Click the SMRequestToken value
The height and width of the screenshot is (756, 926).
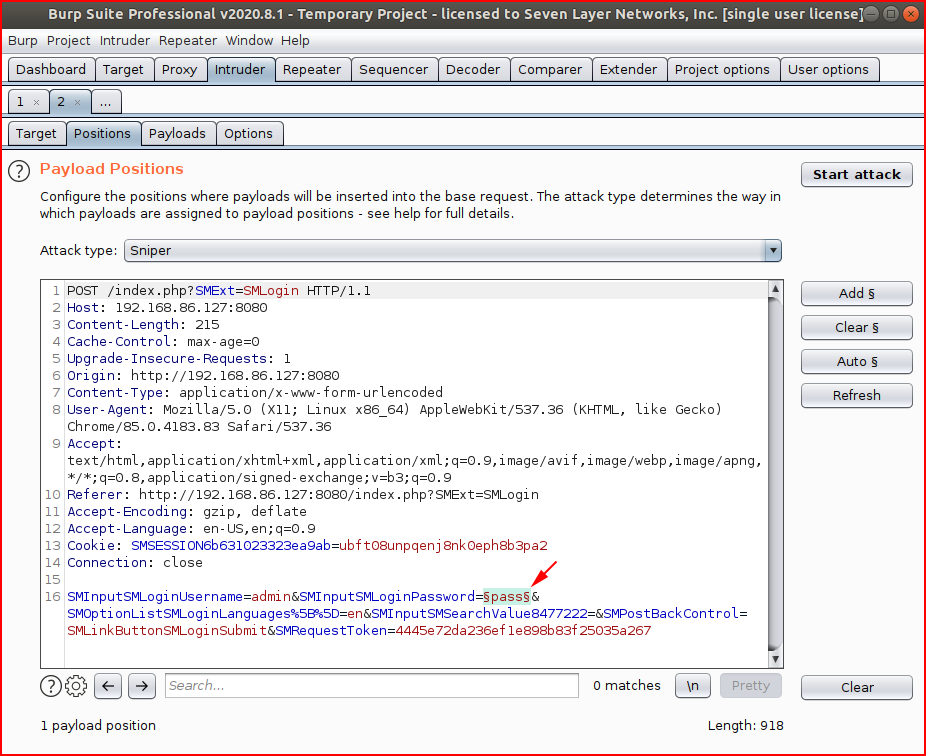point(523,631)
